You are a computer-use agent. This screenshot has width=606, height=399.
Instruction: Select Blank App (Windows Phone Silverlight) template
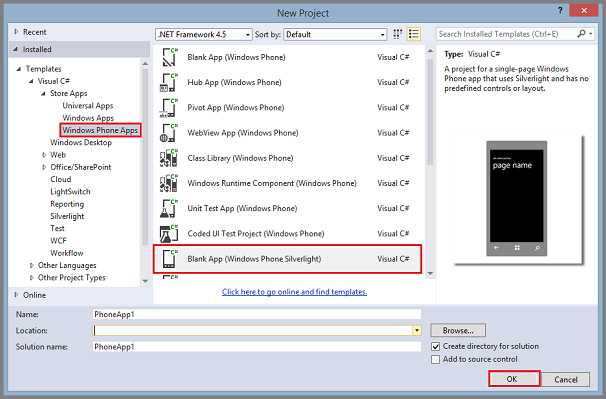click(x=287, y=259)
